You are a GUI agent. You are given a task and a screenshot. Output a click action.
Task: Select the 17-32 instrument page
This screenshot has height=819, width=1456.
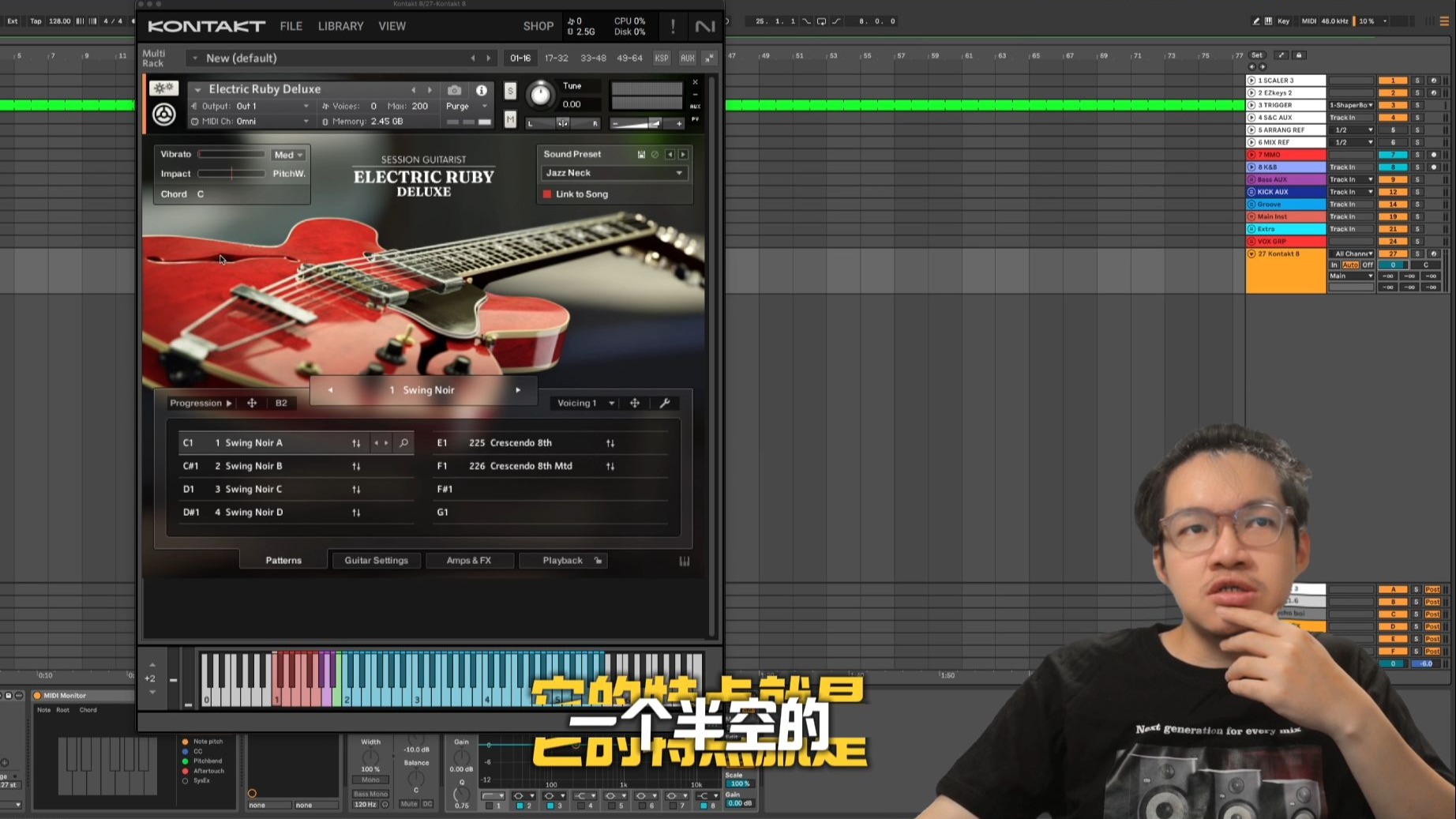pyautogui.click(x=556, y=58)
